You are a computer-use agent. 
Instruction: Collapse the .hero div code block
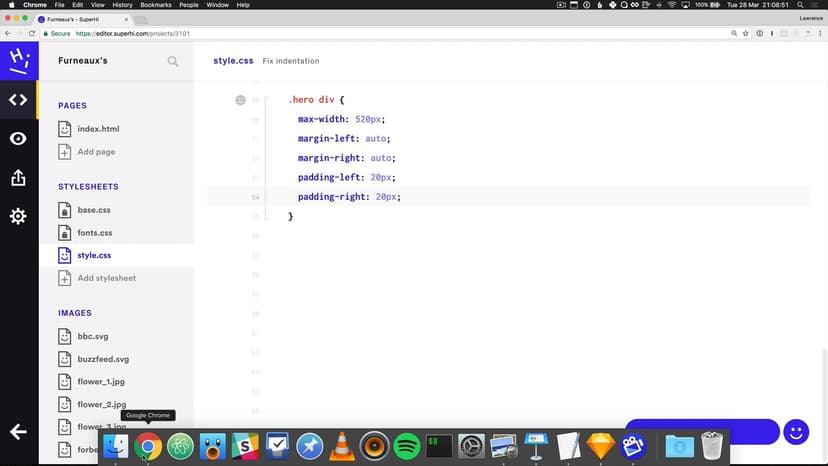240,100
